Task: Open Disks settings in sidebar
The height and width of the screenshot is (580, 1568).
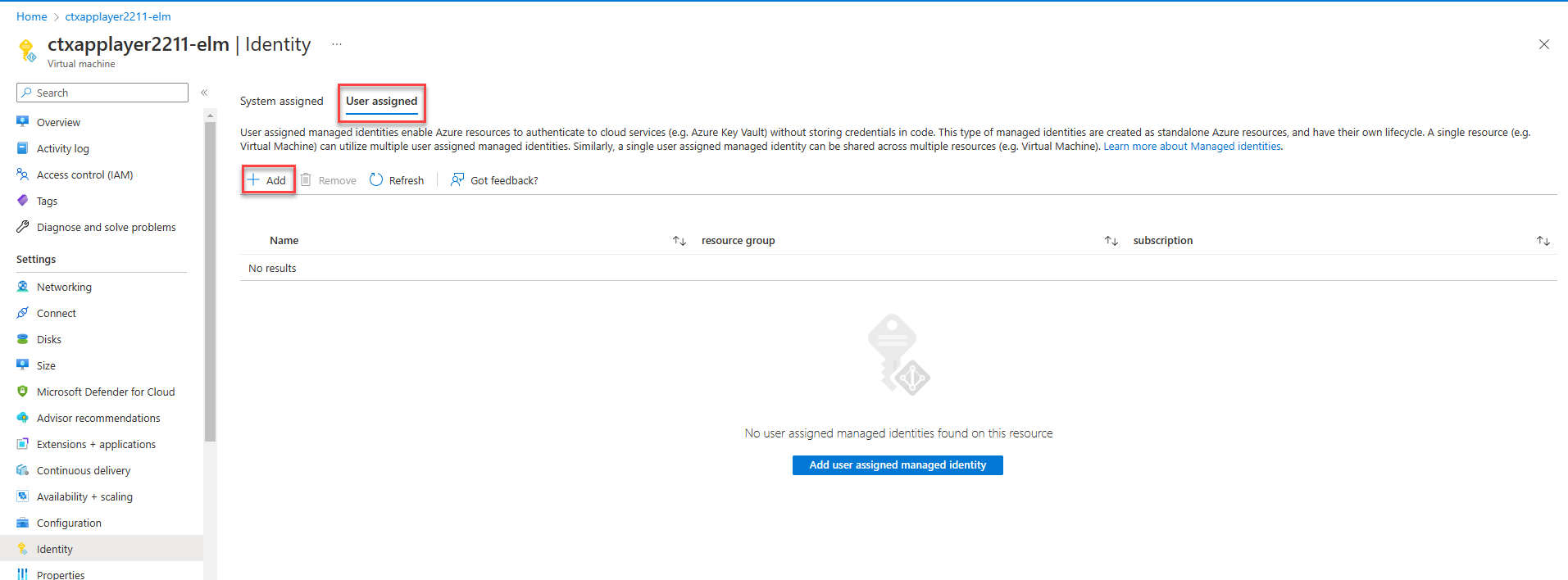Action: click(x=49, y=339)
